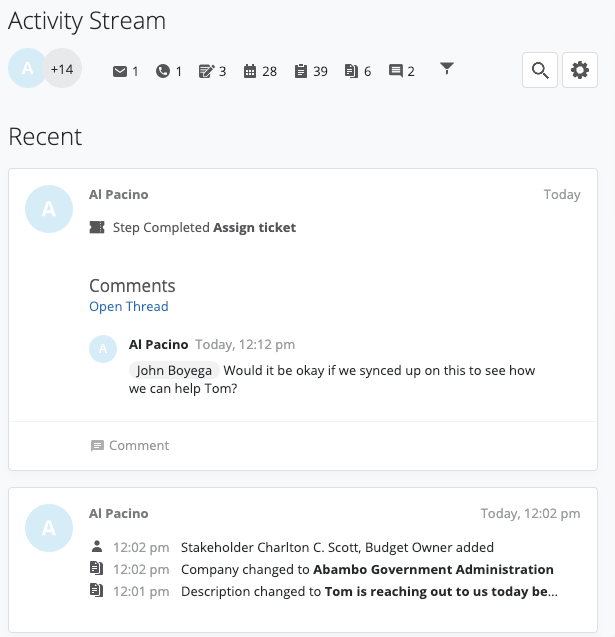Open Abambo Government Administration company change
The image size is (615, 637).
(x=433, y=569)
